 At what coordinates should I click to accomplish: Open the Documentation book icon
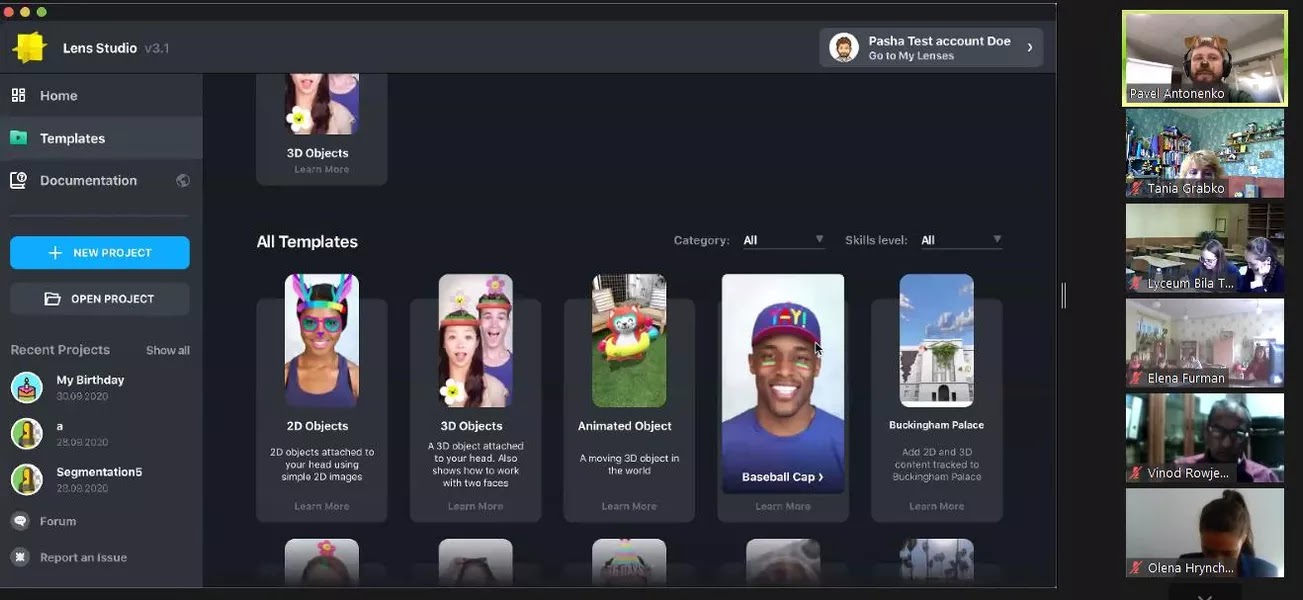[x=18, y=180]
